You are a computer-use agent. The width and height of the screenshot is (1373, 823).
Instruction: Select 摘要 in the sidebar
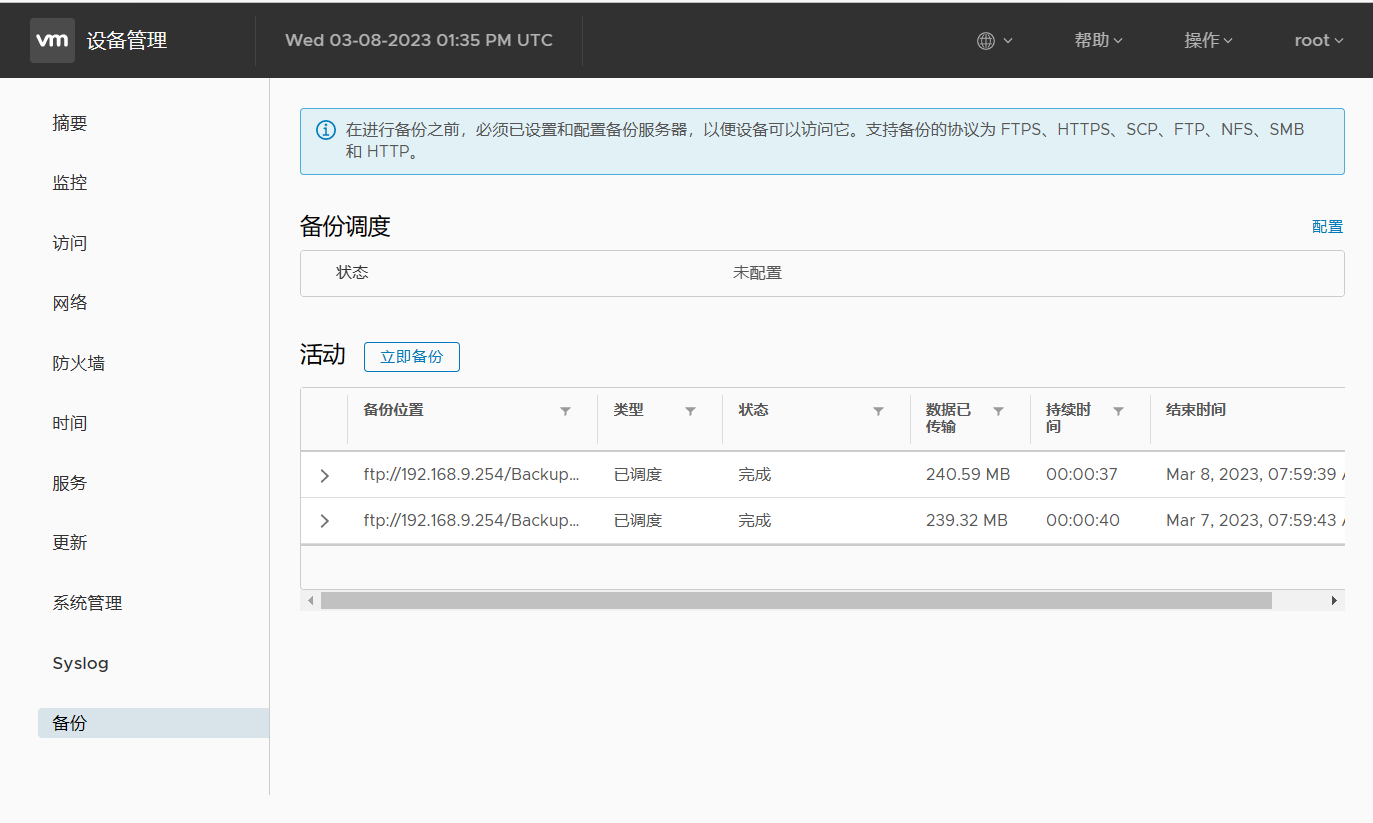coord(70,123)
